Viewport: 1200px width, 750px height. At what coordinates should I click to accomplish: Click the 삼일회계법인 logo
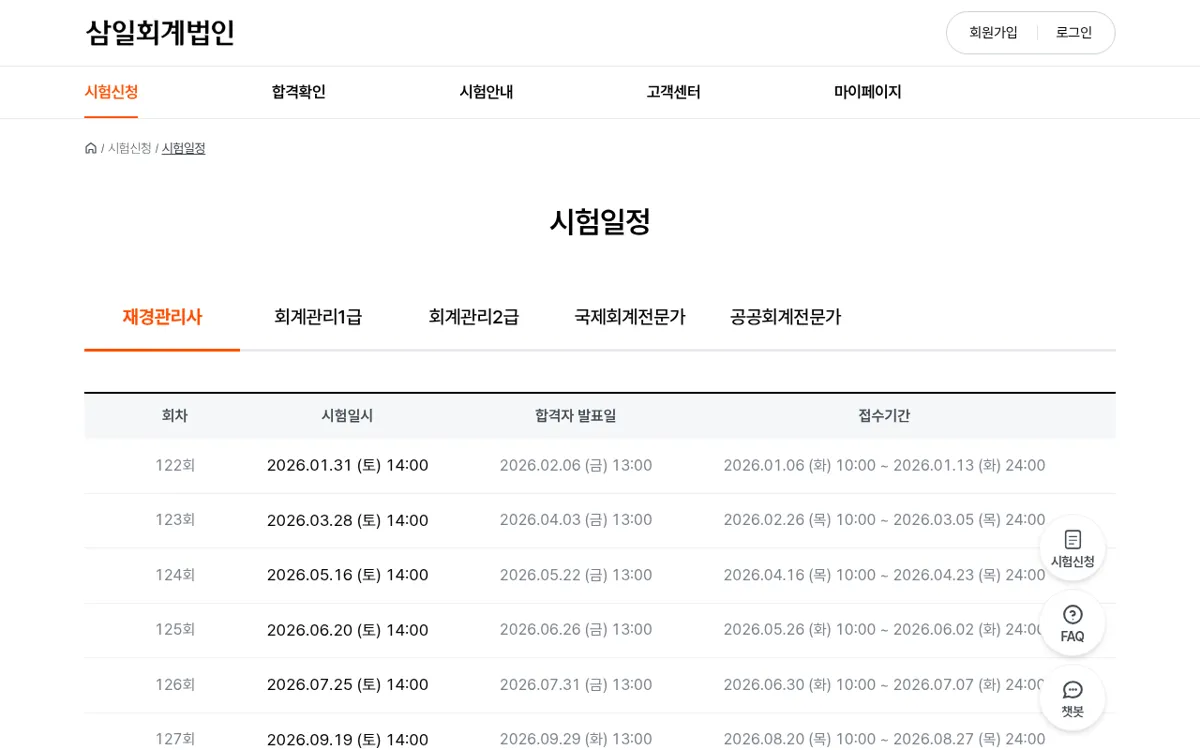(x=160, y=33)
